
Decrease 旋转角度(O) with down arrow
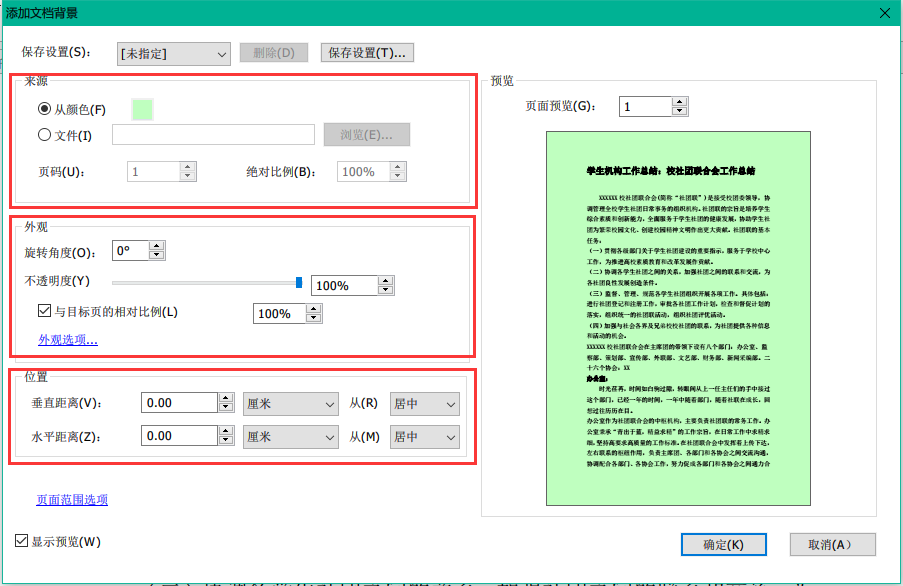[157, 255]
